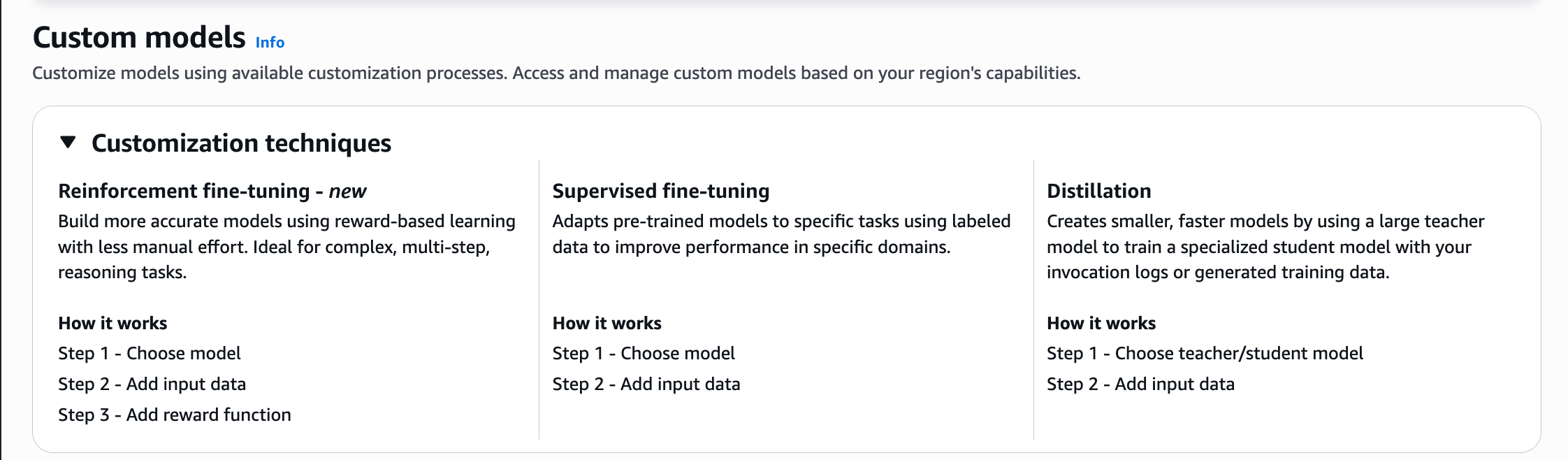Click Step 3 - Add reward function
This screenshot has height=460, width=1568.
click(x=175, y=415)
